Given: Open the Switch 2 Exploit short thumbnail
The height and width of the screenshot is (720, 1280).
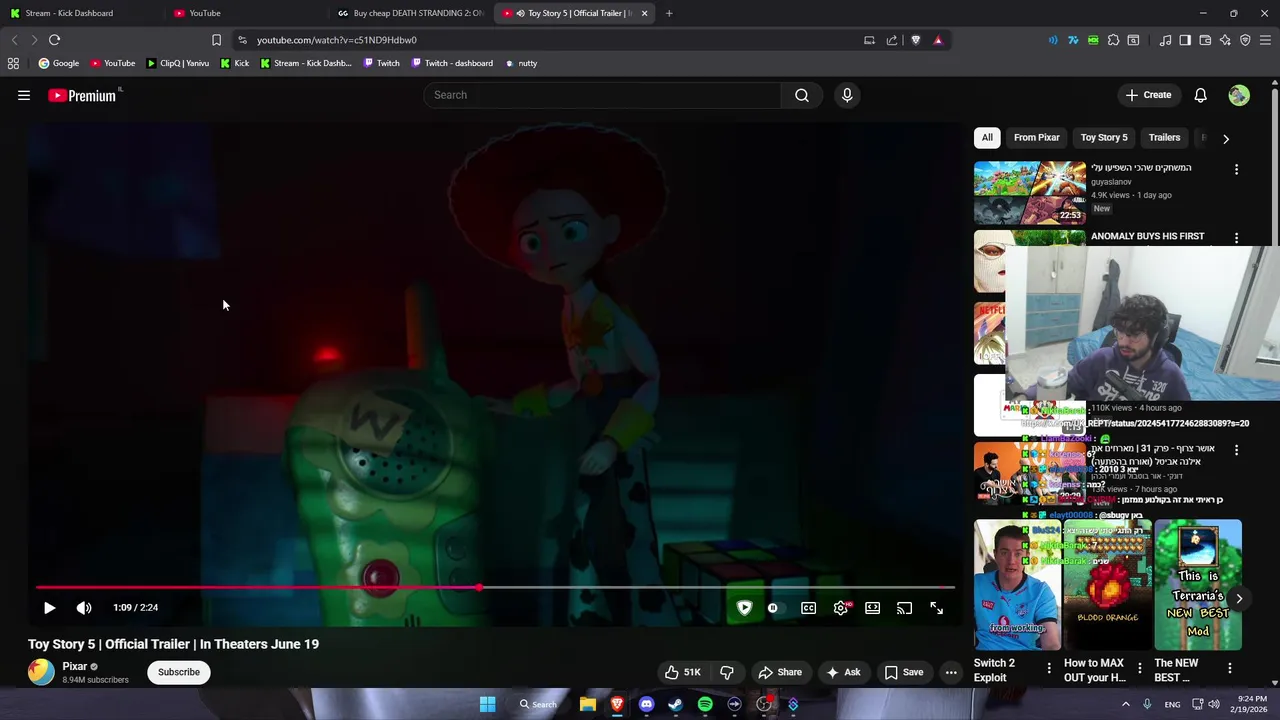Looking at the screenshot, I should 1017,585.
